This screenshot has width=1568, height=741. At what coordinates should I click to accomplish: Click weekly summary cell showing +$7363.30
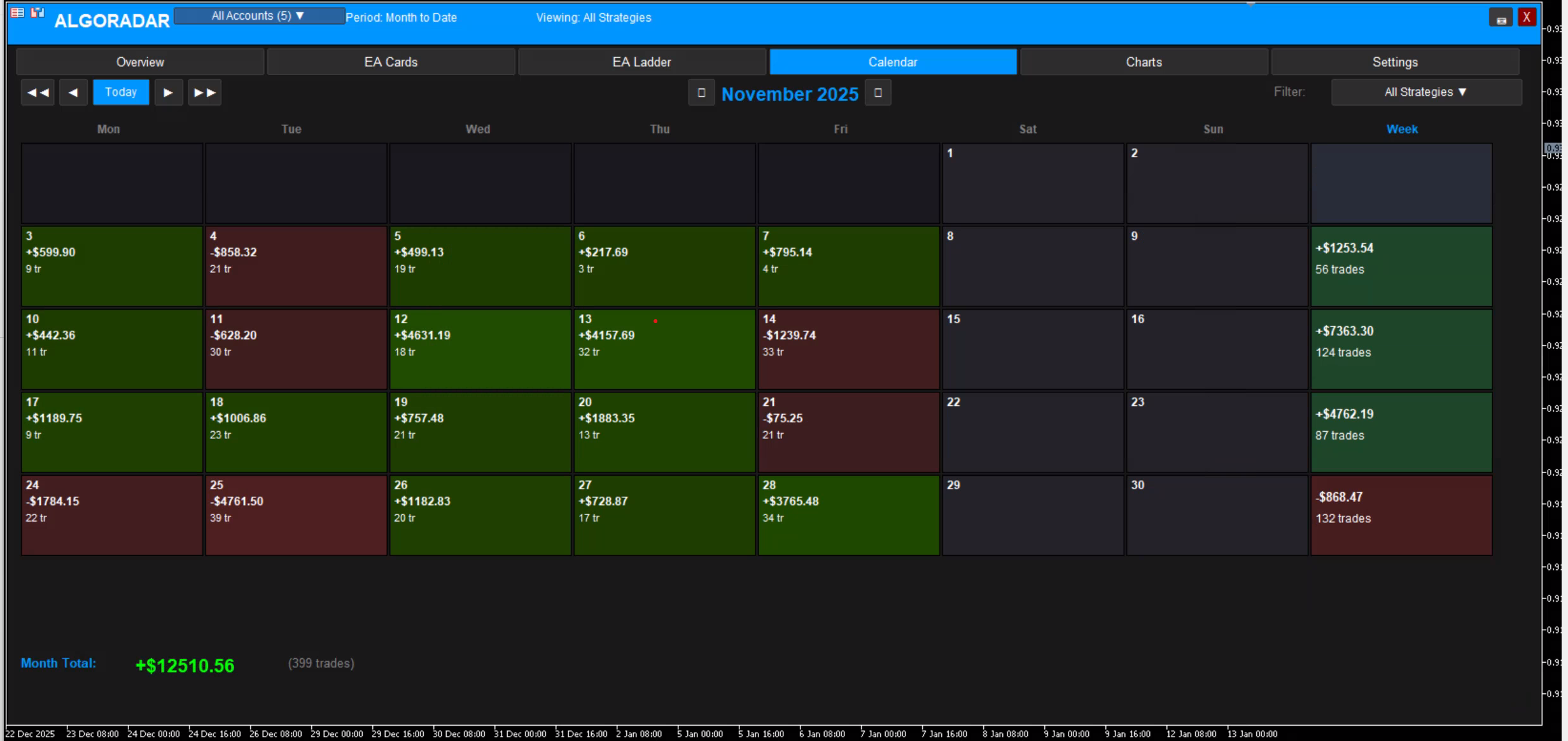tap(1401, 349)
